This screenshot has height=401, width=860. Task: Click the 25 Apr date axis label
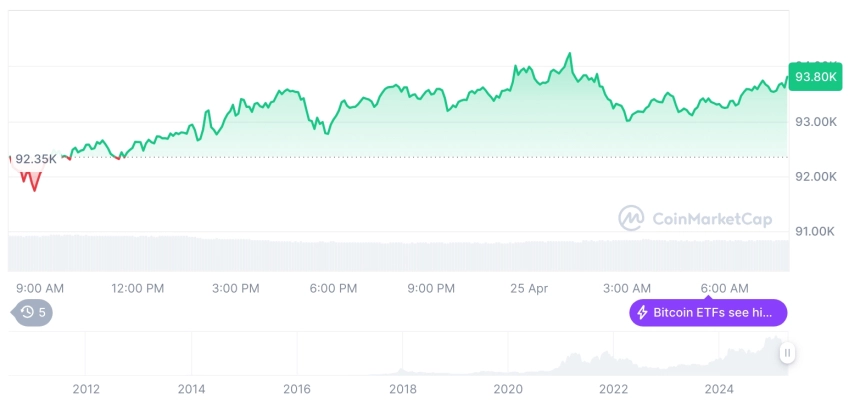(x=529, y=289)
